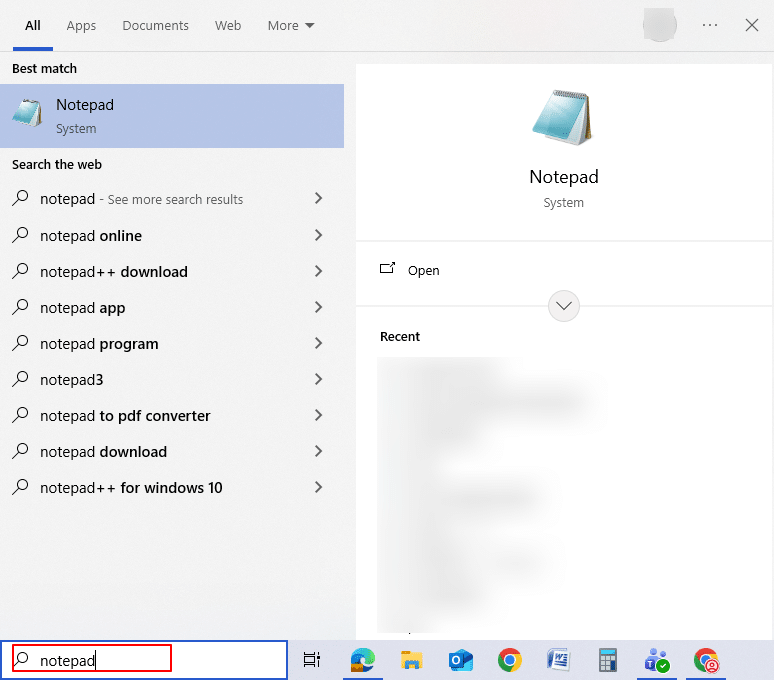Launch Calculator from the taskbar

coord(608,660)
